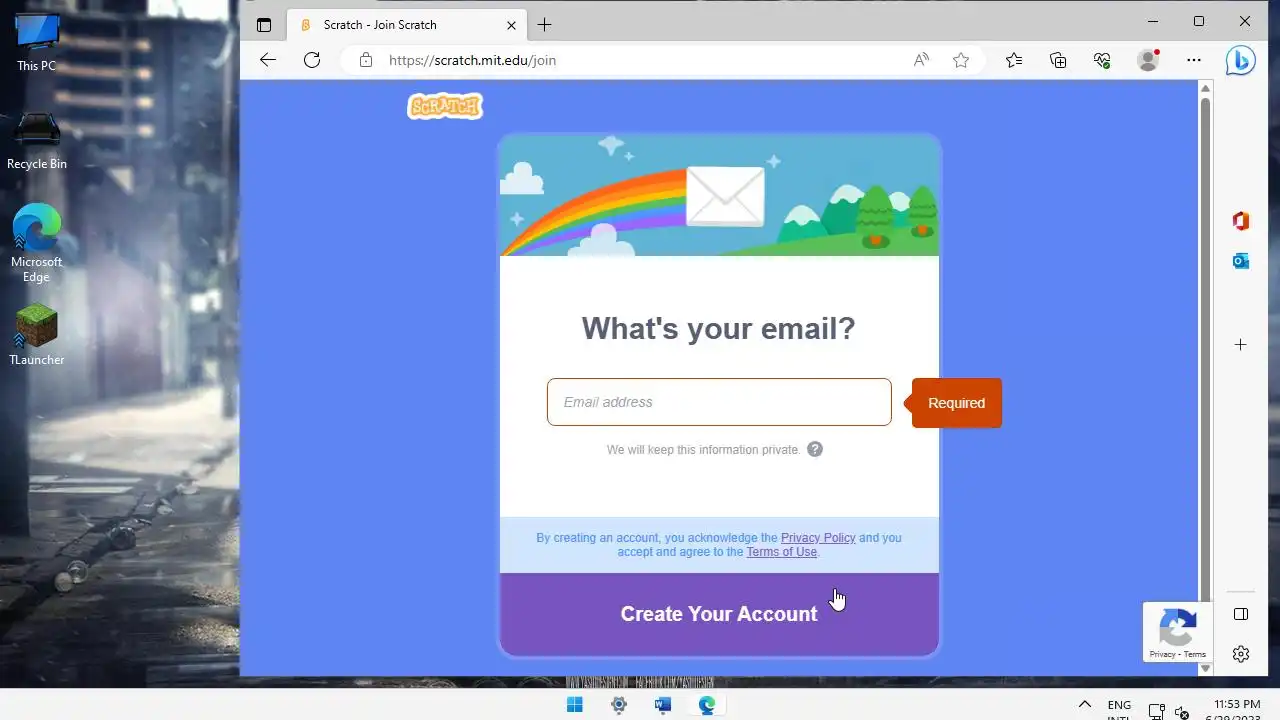
Task: Toggle the sidebar hide panel icon
Action: [1241, 614]
